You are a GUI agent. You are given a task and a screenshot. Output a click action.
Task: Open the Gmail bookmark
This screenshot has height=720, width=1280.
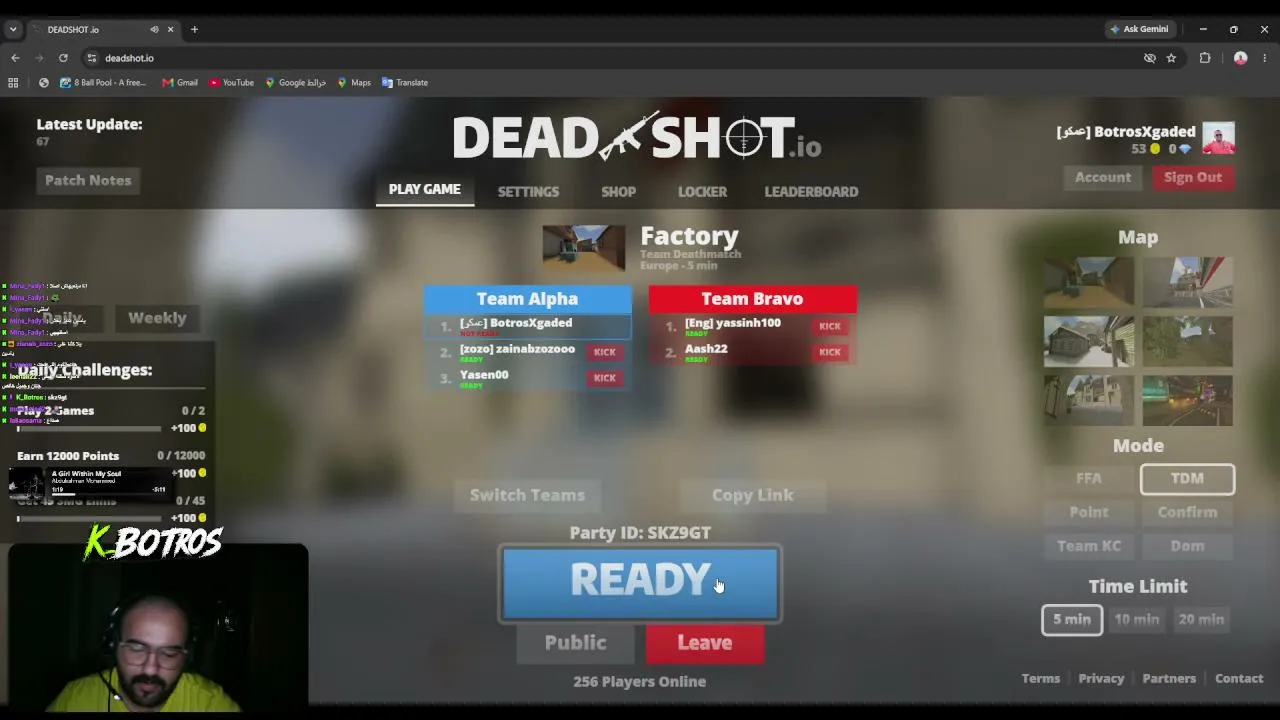coord(180,83)
